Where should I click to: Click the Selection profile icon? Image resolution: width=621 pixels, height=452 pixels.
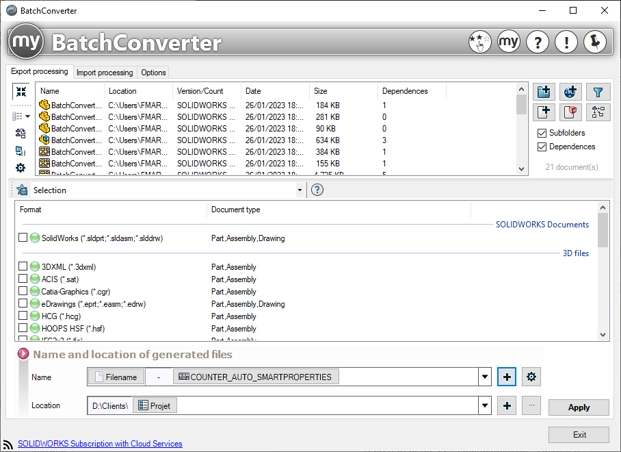click(22, 190)
